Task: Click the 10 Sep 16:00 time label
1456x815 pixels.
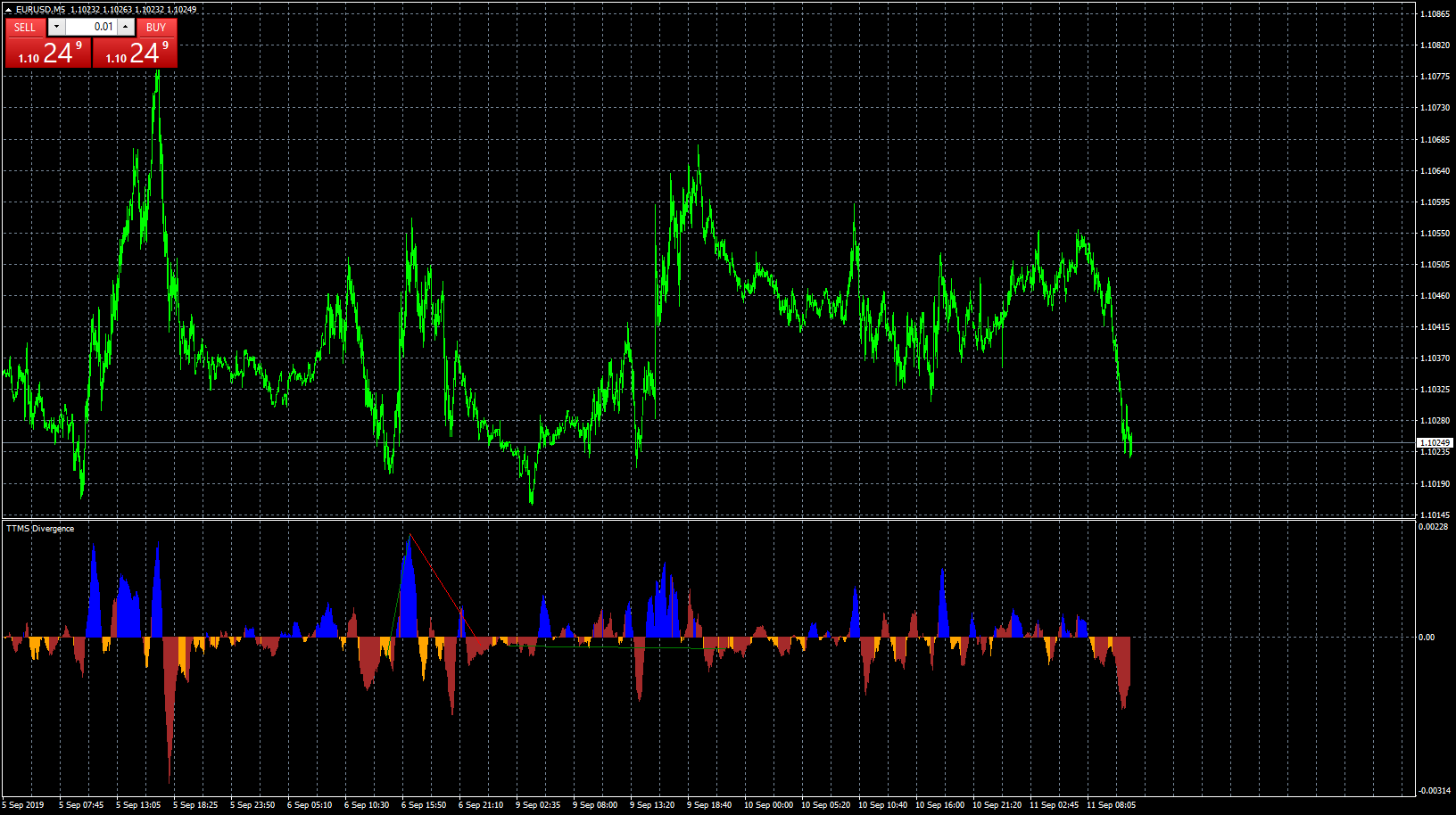Action: [x=939, y=805]
